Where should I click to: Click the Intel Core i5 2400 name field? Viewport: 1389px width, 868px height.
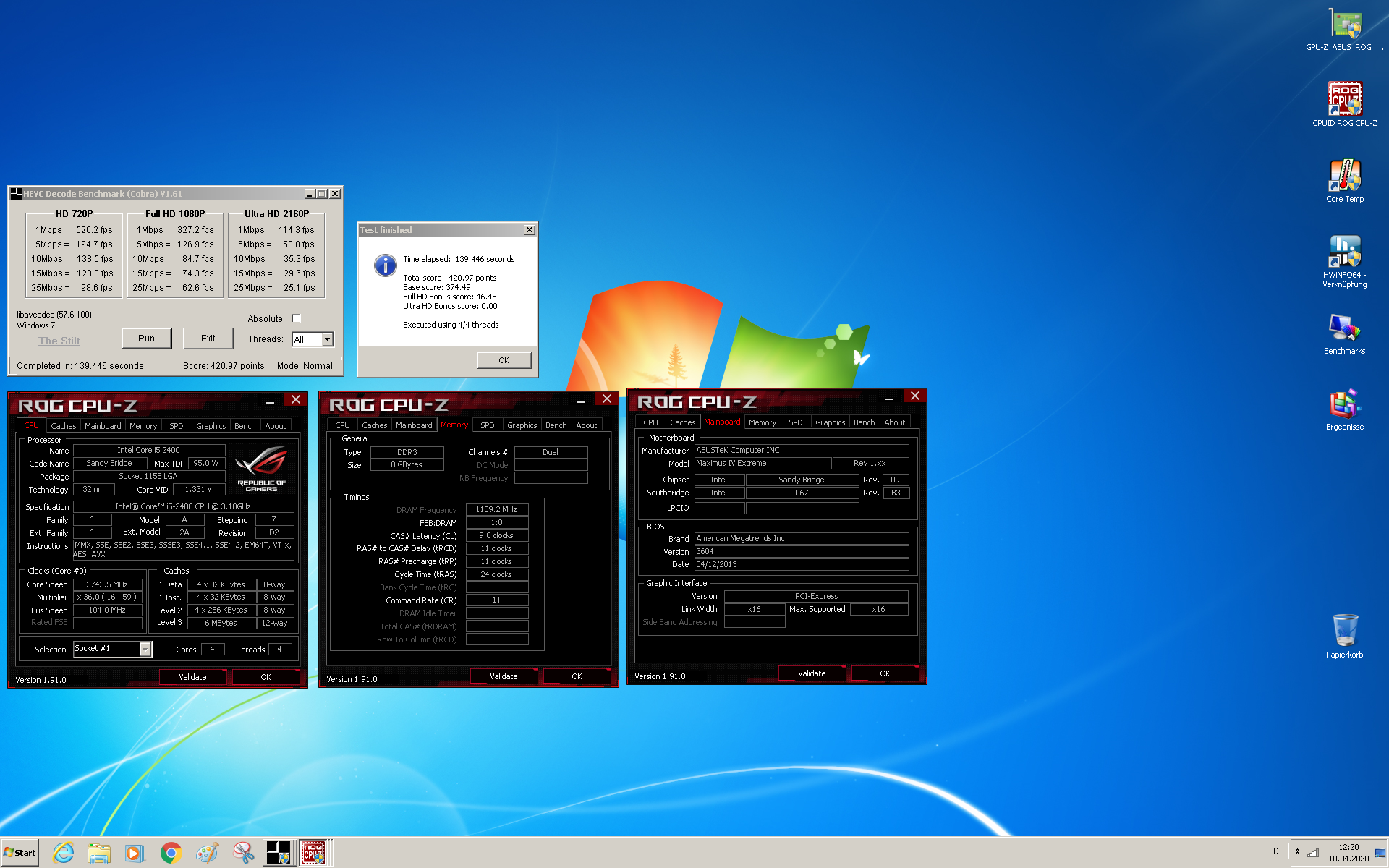click(x=148, y=450)
